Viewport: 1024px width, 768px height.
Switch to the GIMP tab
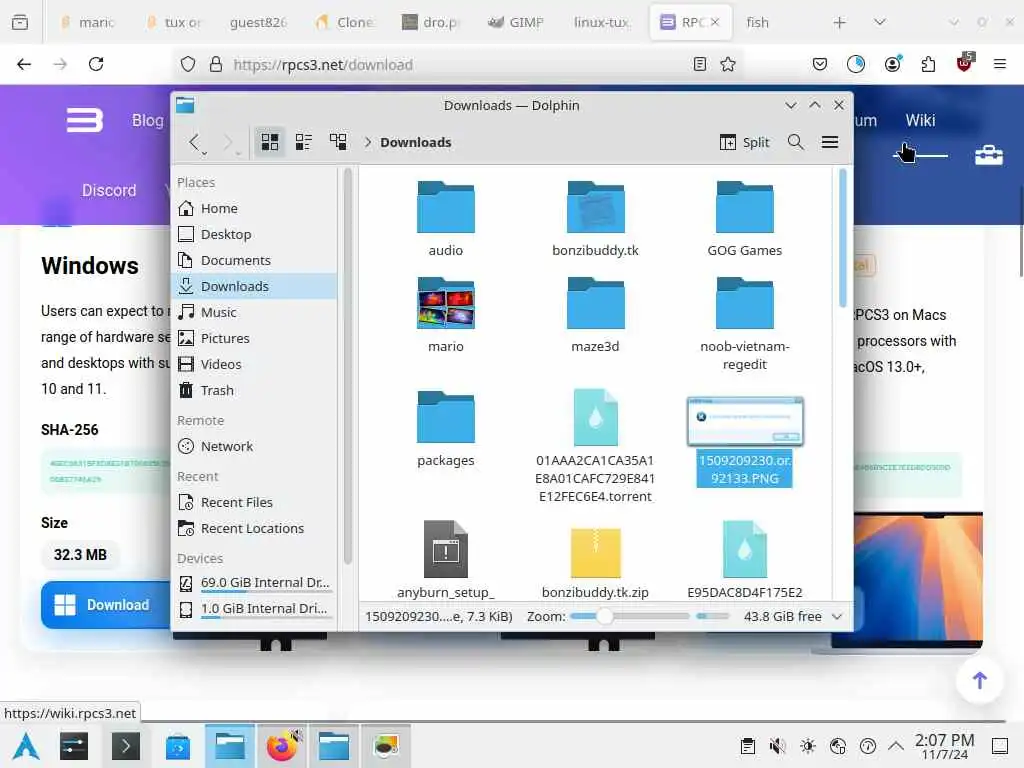coord(517,22)
